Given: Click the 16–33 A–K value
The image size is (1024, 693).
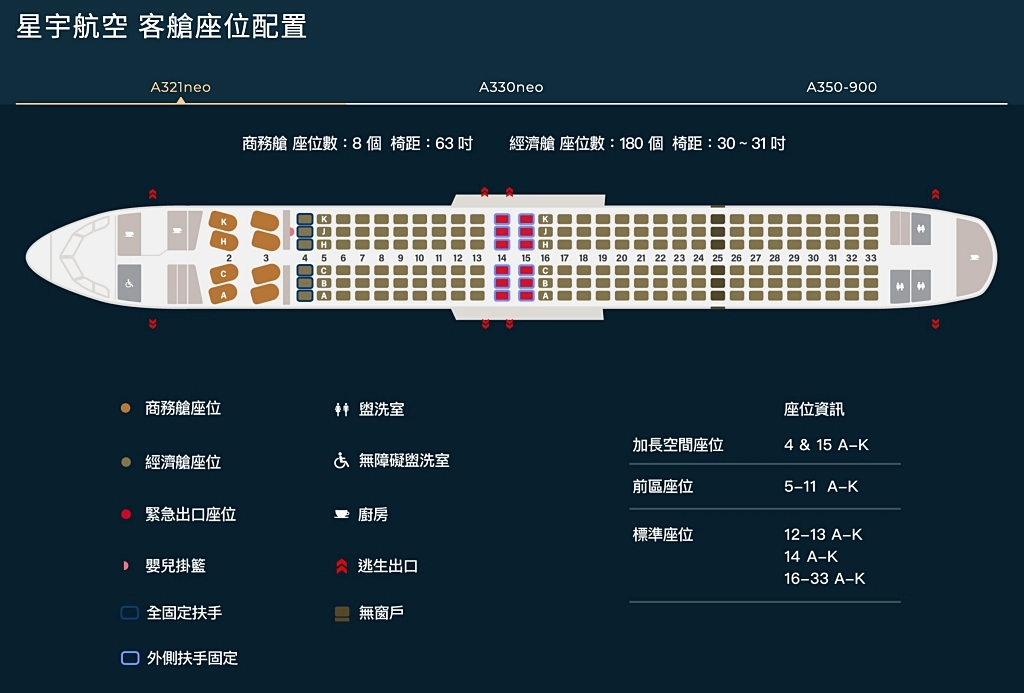Looking at the screenshot, I should (824, 579).
